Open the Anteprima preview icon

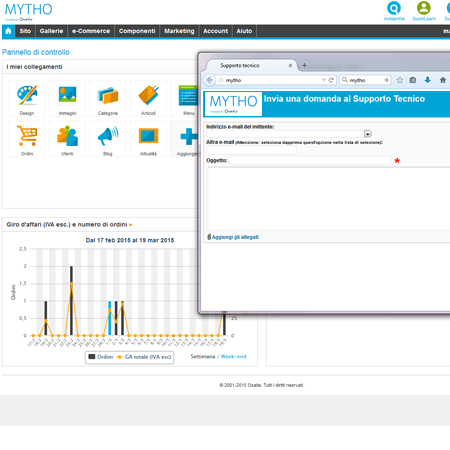click(x=394, y=8)
